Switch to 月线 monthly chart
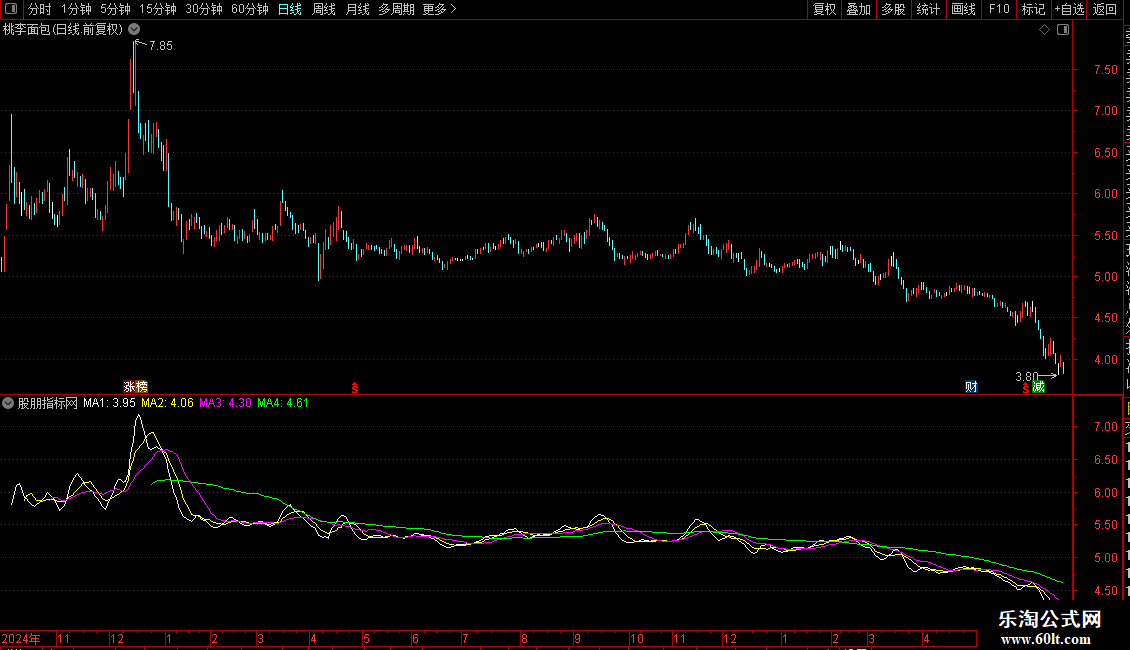The image size is (1130, 650). point(357,9)
